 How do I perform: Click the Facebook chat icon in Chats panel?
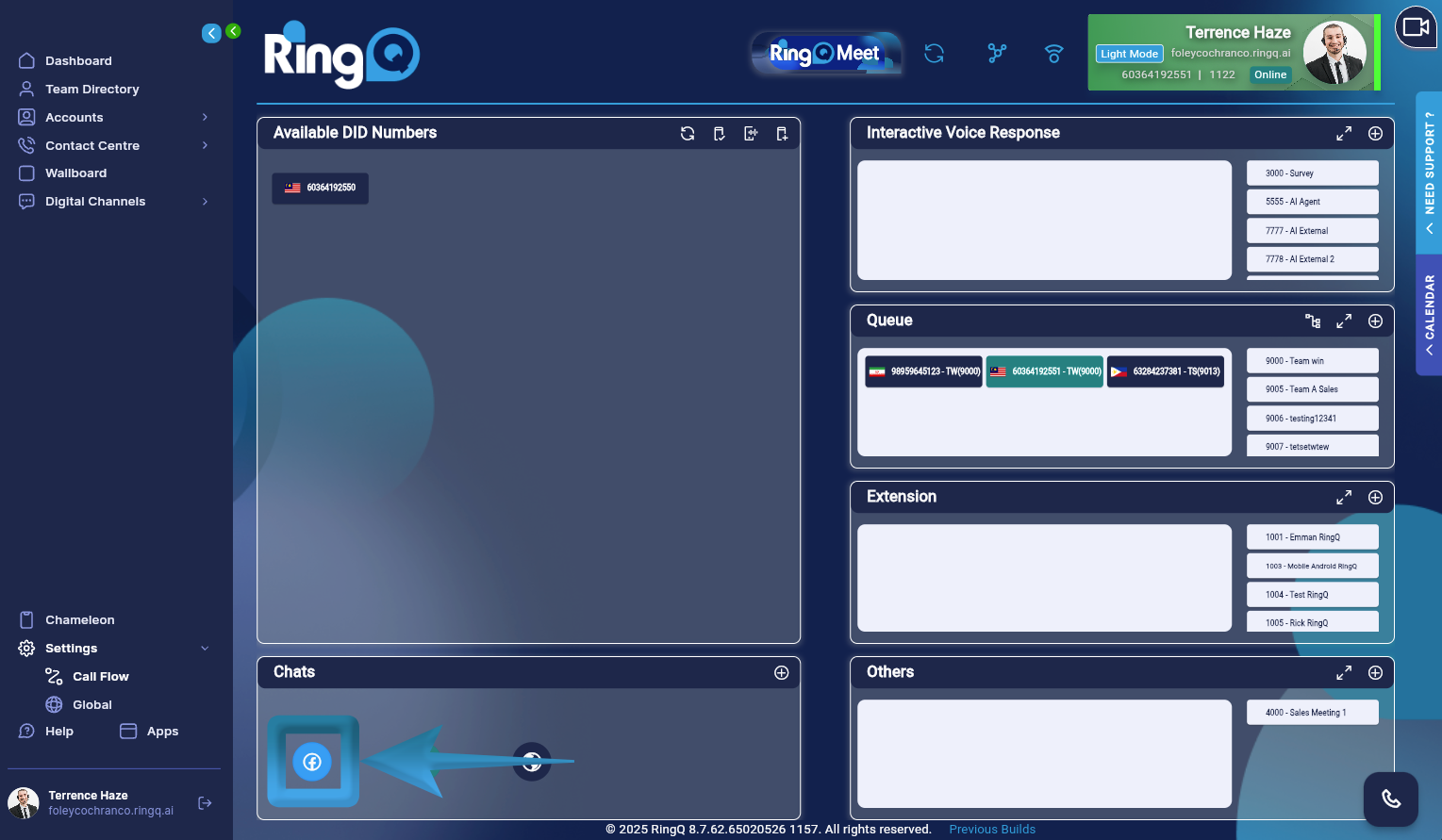pyautogui.click(x=312, y=761)
